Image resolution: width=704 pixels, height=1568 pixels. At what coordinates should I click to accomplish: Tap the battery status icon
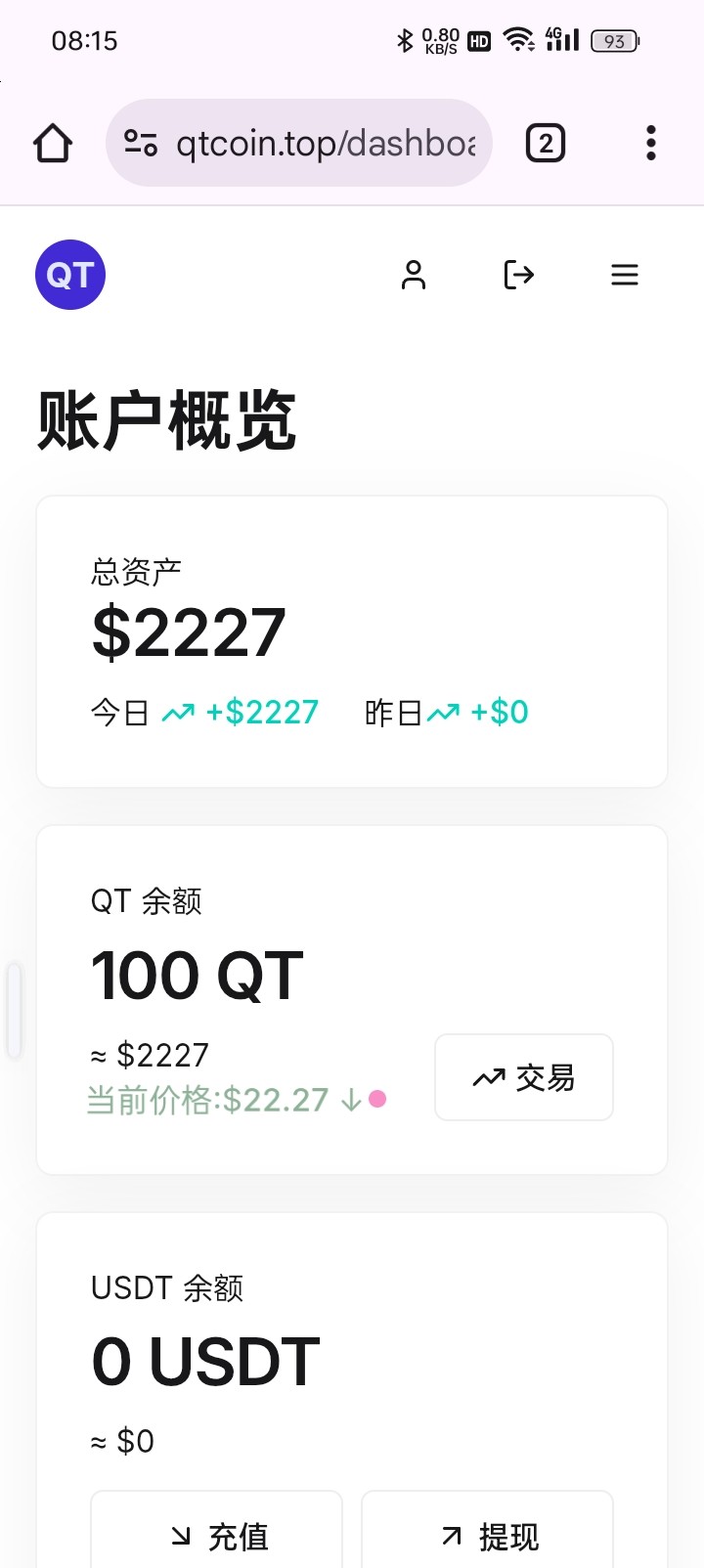(615, 41)
